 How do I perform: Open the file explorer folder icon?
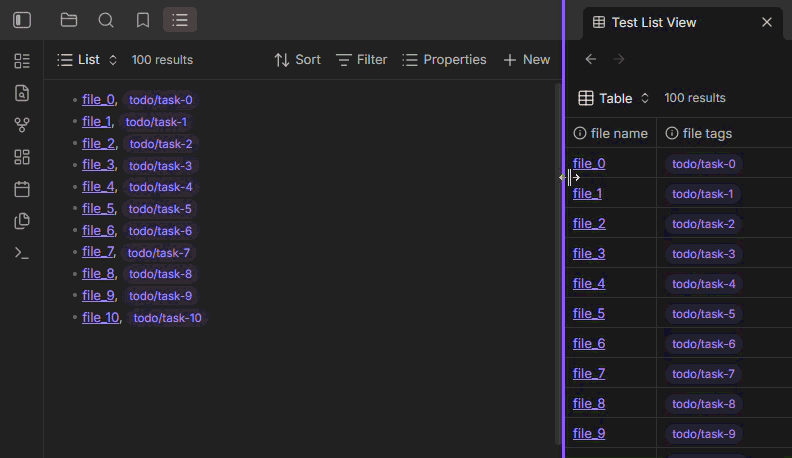click(69, 20)
